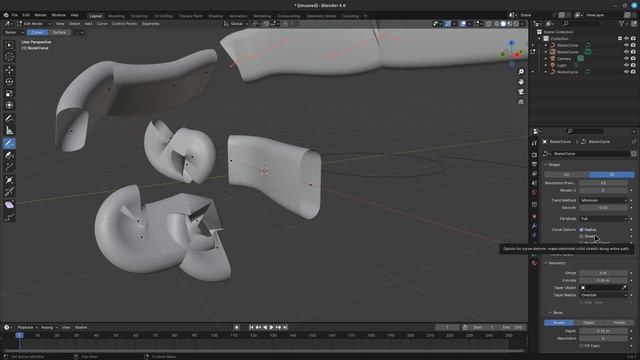
Task: Tick the Fill Caps checkbox
Action: point(581,346)
